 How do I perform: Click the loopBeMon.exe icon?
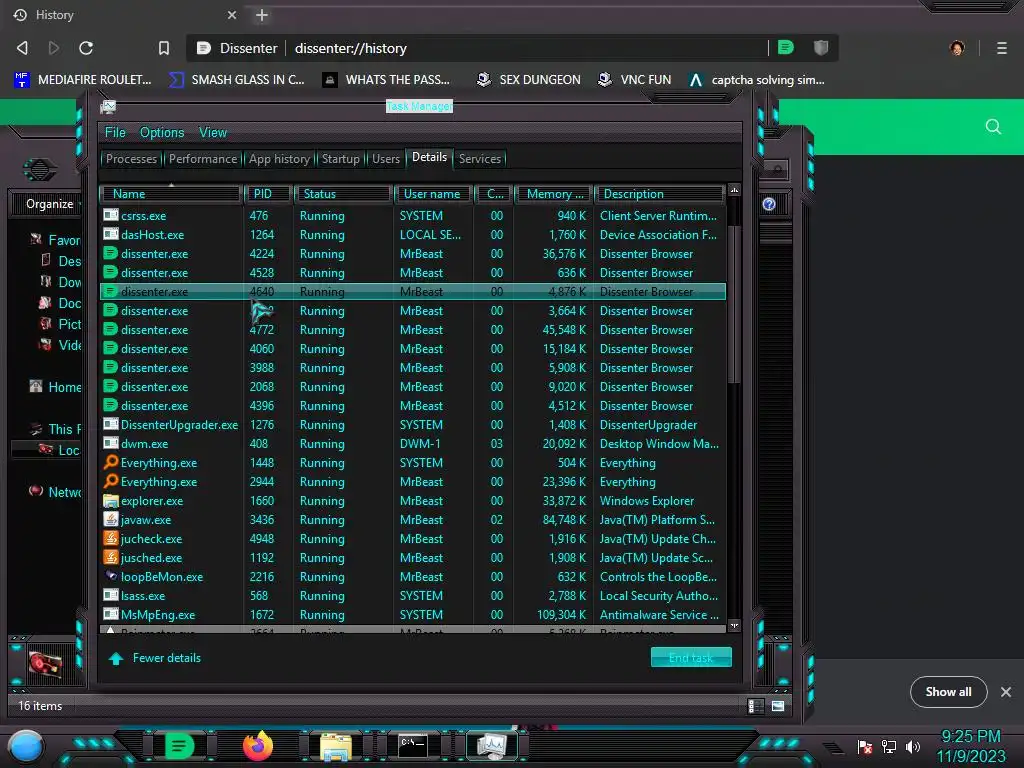111,577
